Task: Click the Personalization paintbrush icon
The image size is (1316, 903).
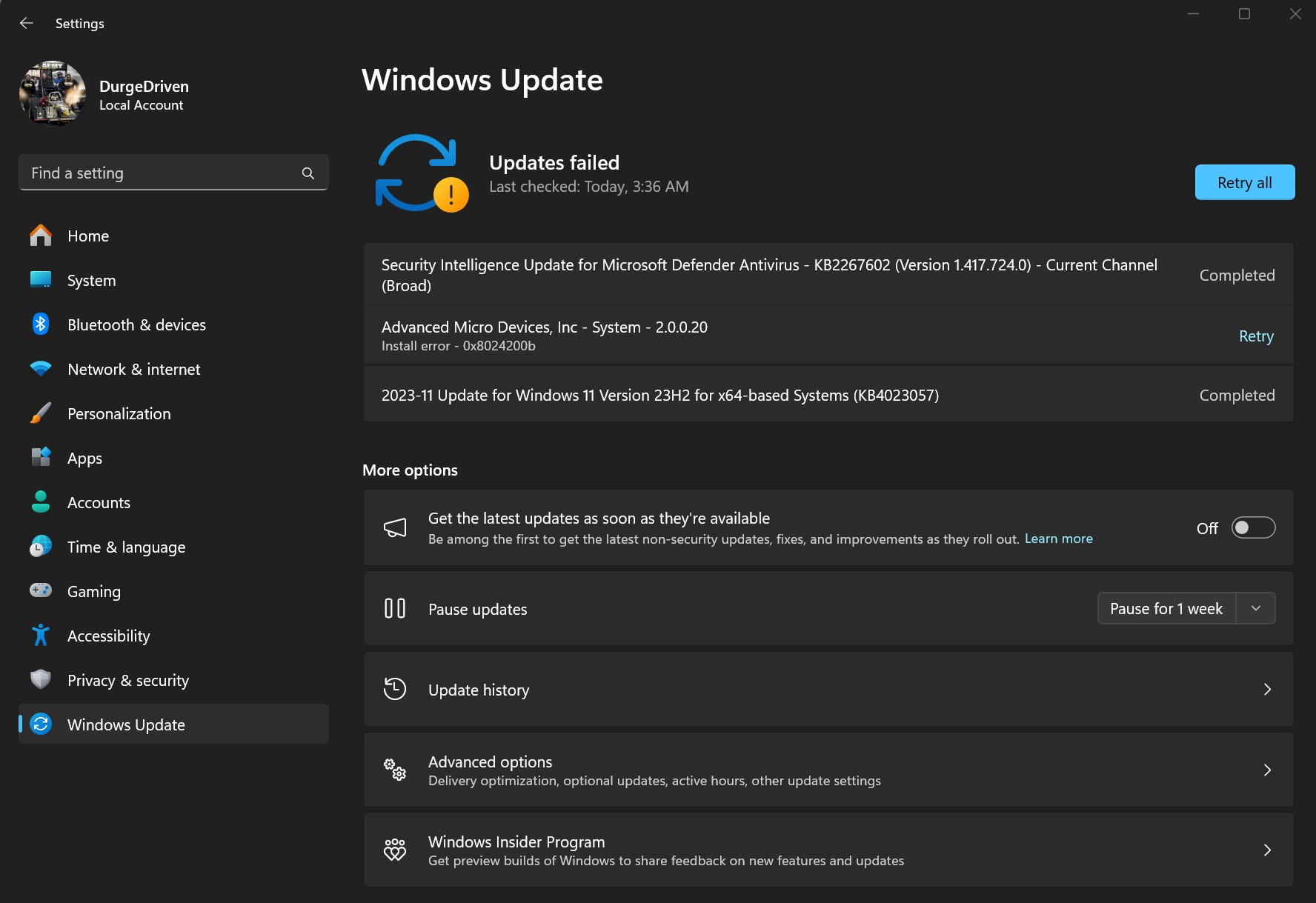Action: (x=41, y=413)
